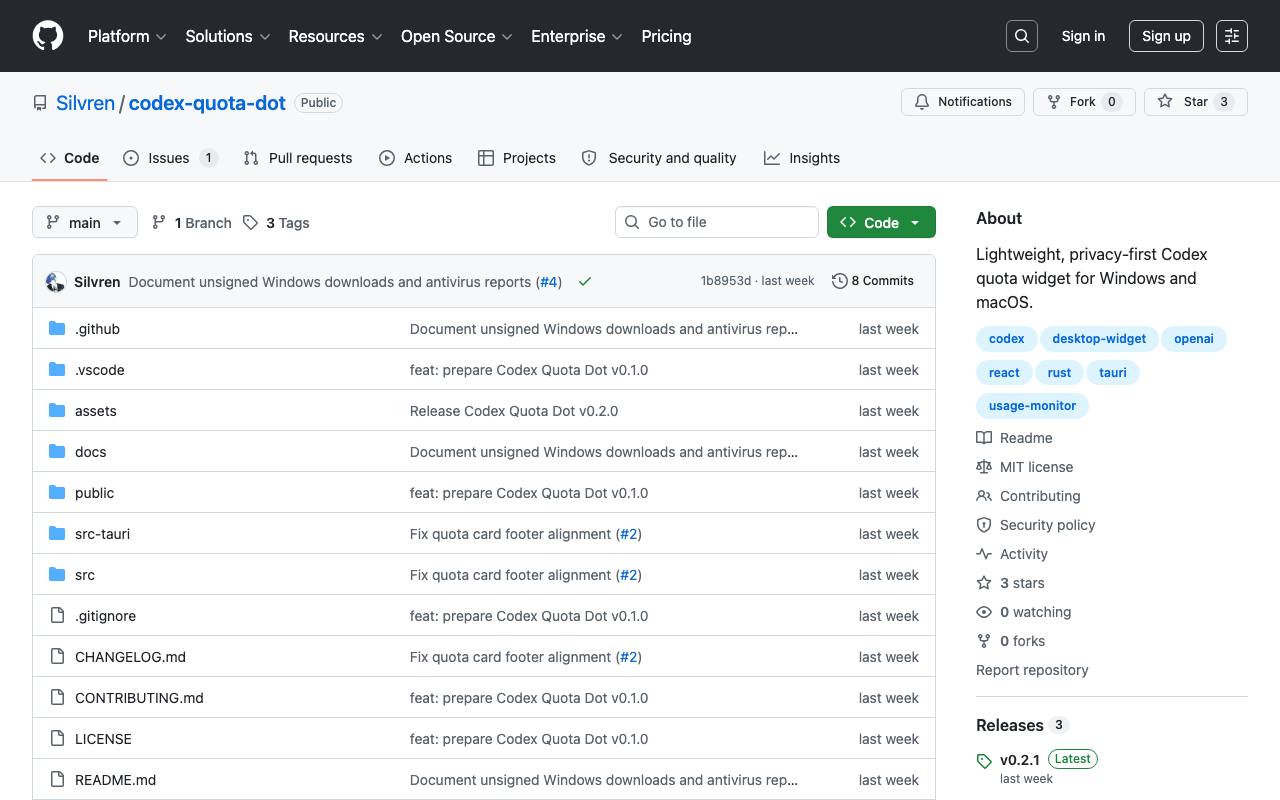Open the .github folder

pos(97,329)
